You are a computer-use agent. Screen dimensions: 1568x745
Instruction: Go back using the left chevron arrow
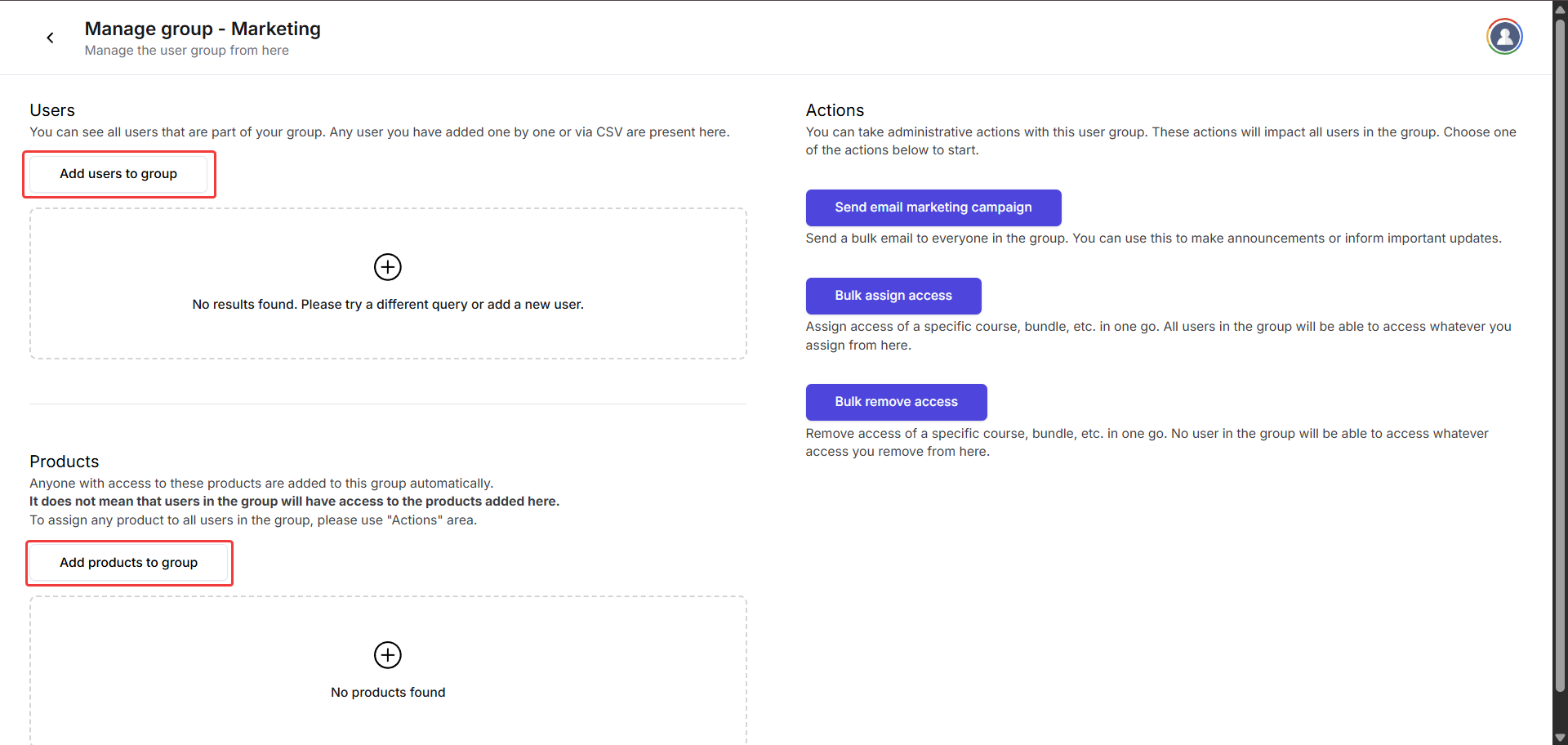coord(51,38)
